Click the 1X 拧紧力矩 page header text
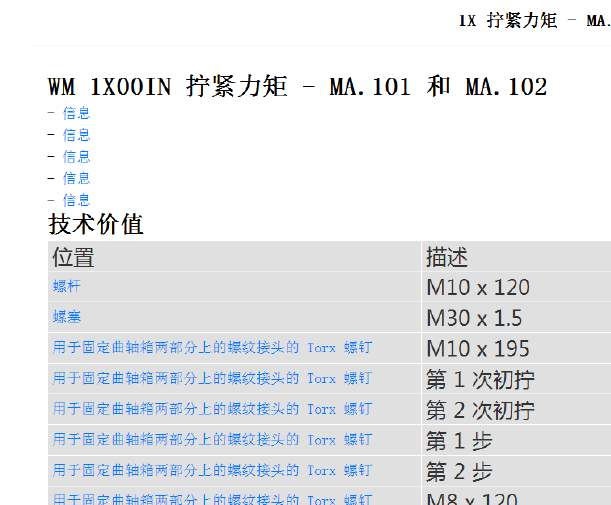 point(535,20)
